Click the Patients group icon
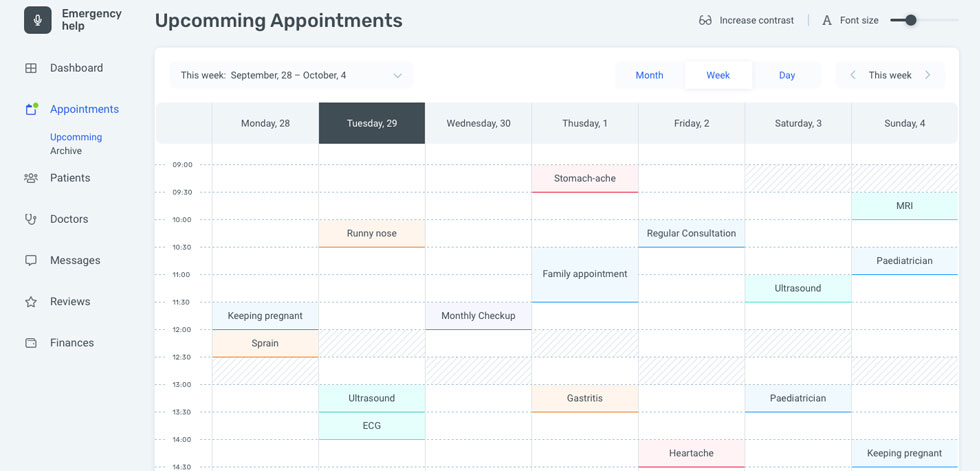Screen dimensions: 980x471 [31, 178]
